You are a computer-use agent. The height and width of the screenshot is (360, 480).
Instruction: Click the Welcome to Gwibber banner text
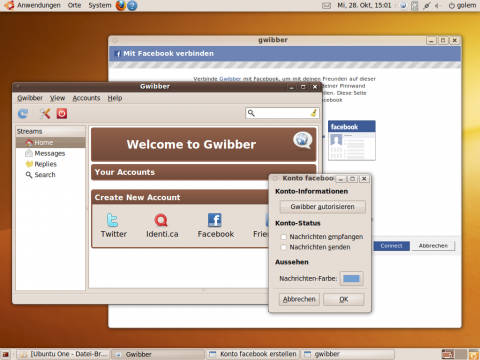191,144
